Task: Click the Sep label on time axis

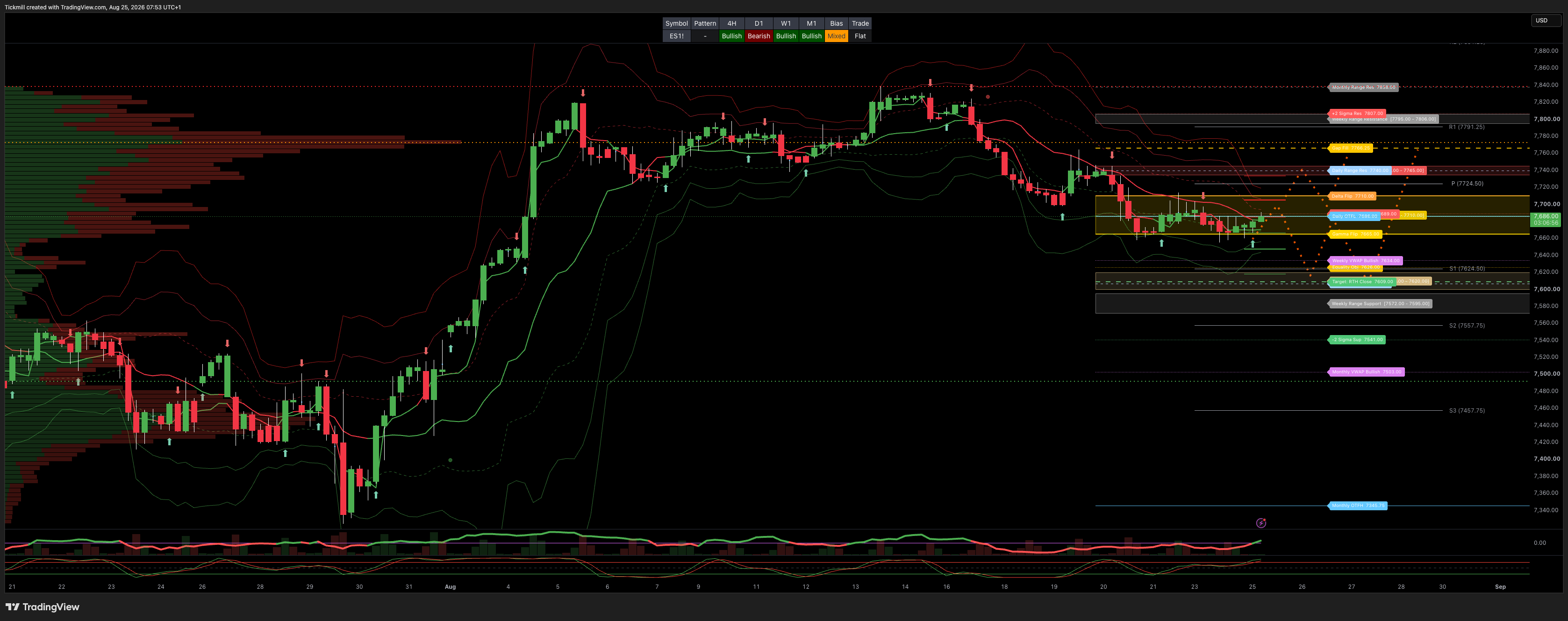Action: point(1500,587)
